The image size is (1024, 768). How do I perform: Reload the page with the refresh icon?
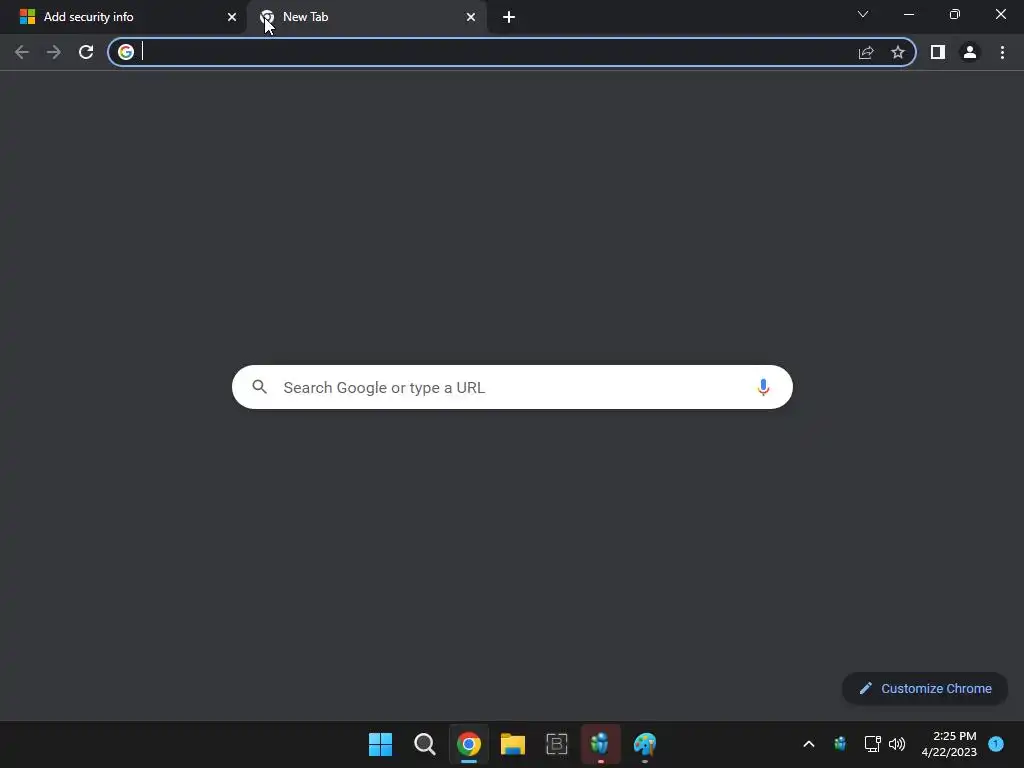[x=86, y=52]
